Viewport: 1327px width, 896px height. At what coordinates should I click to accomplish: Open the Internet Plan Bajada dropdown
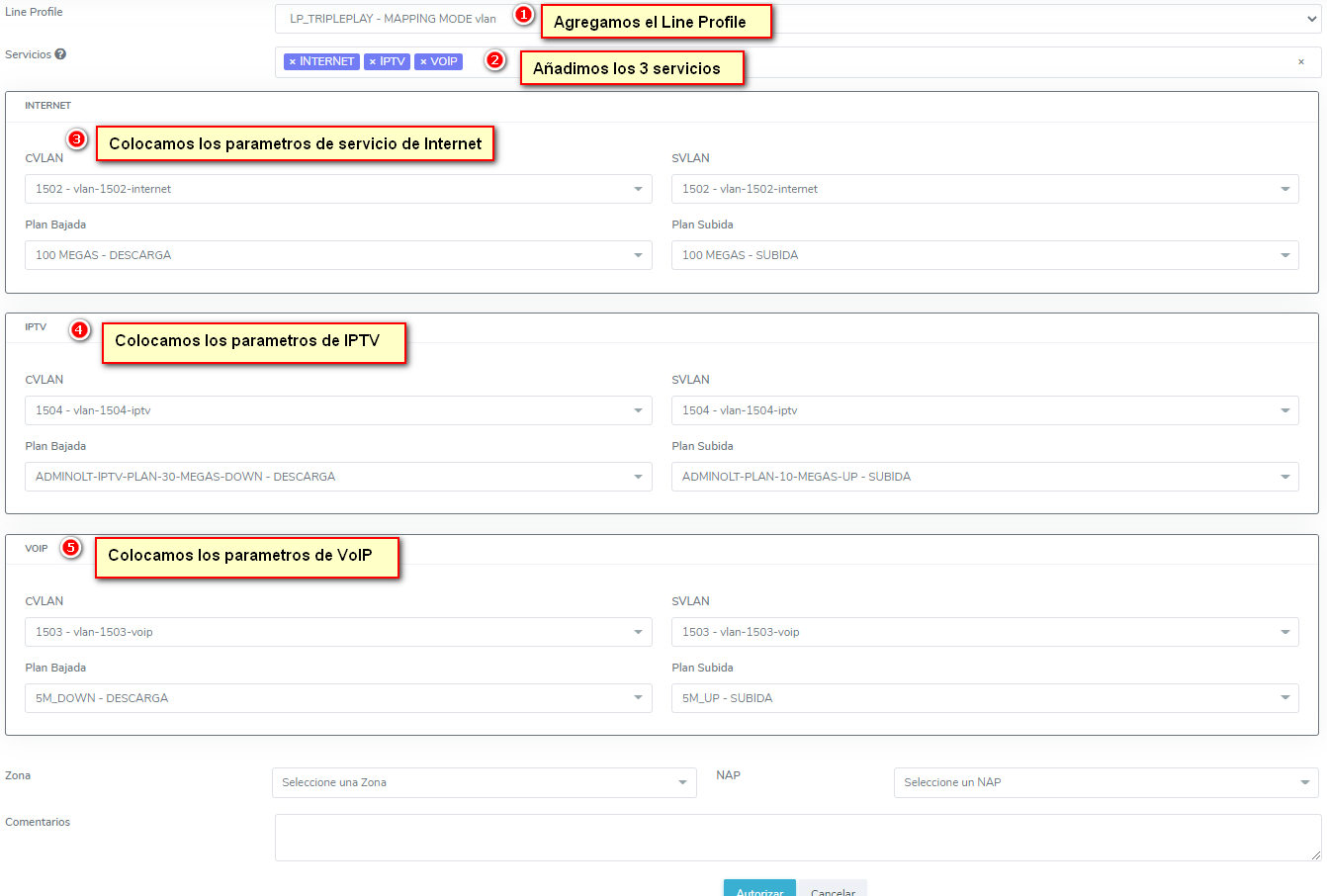click(337, 255)
